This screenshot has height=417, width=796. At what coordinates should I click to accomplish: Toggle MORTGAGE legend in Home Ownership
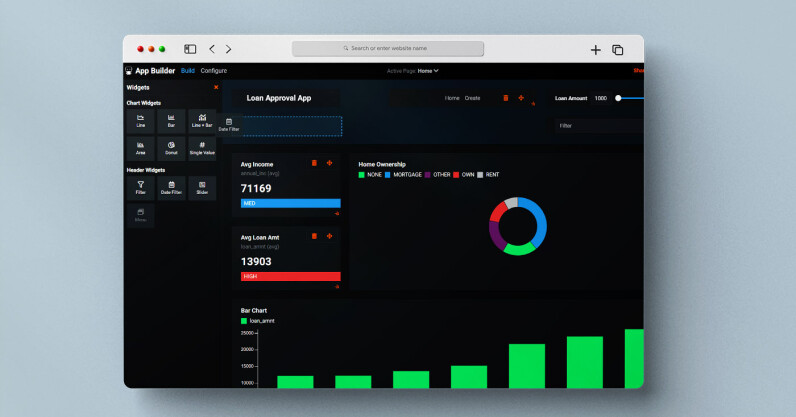click(403, 174)
